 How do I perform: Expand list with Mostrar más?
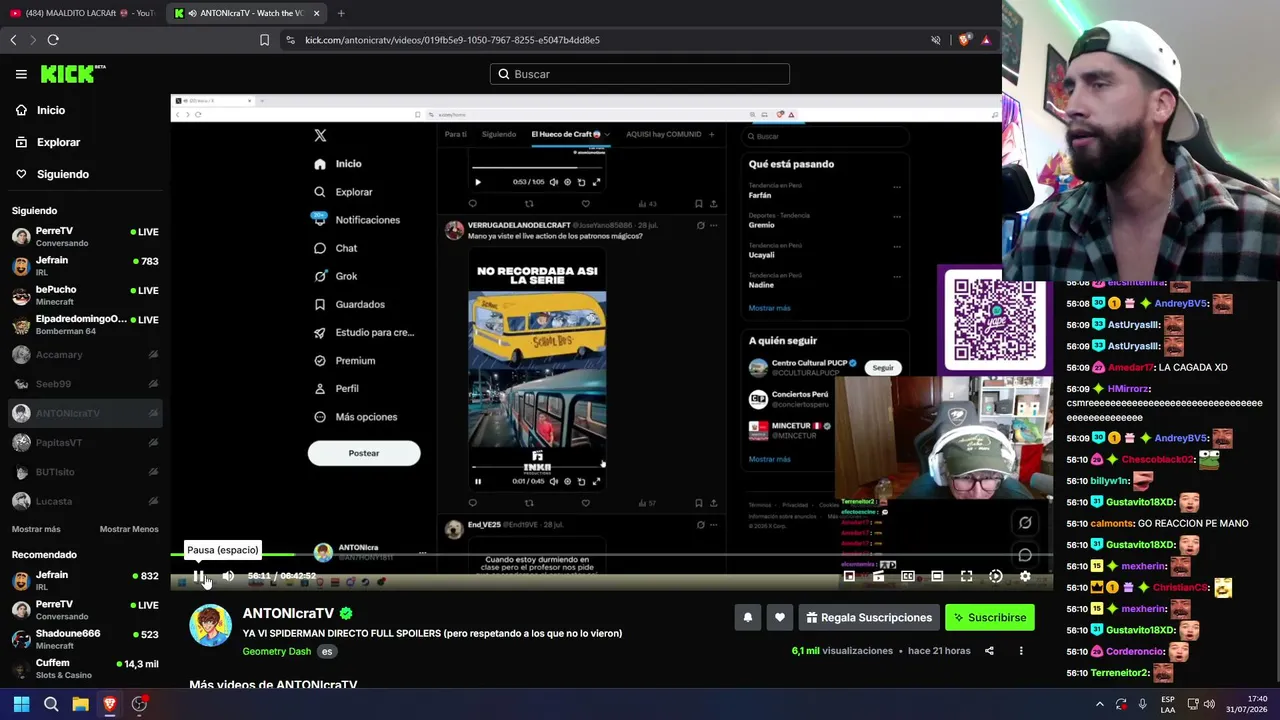tap(36, 529)
